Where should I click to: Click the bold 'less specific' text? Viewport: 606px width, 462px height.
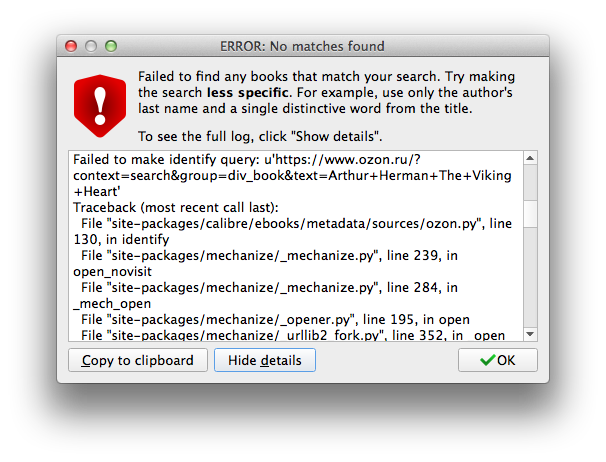(x=248, y=93)
